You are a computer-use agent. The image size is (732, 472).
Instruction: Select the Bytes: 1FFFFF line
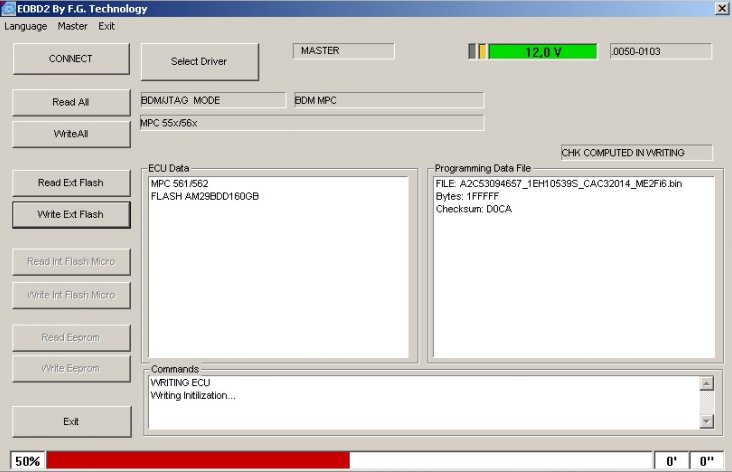467,196
